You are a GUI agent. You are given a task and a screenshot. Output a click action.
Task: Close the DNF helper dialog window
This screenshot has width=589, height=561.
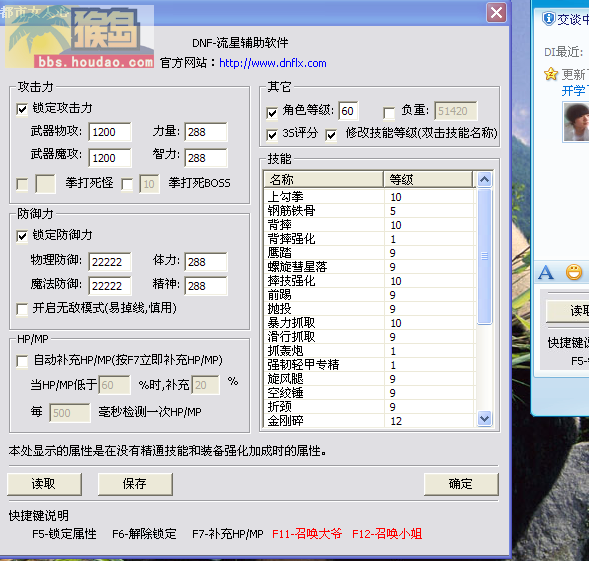(x=496, y=13)
